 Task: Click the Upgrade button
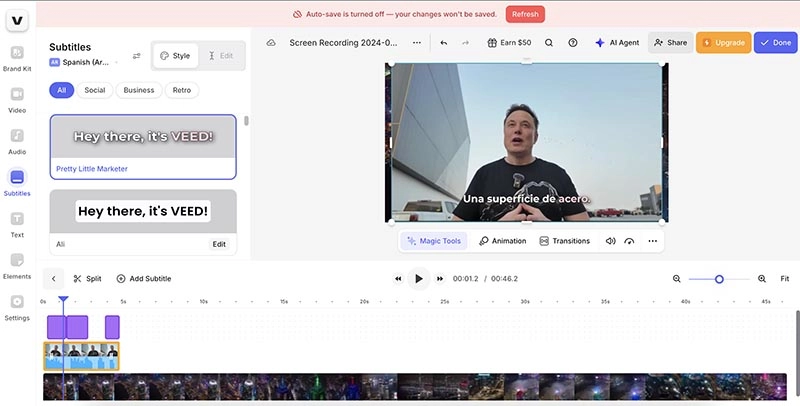click(x=723, y=43)
